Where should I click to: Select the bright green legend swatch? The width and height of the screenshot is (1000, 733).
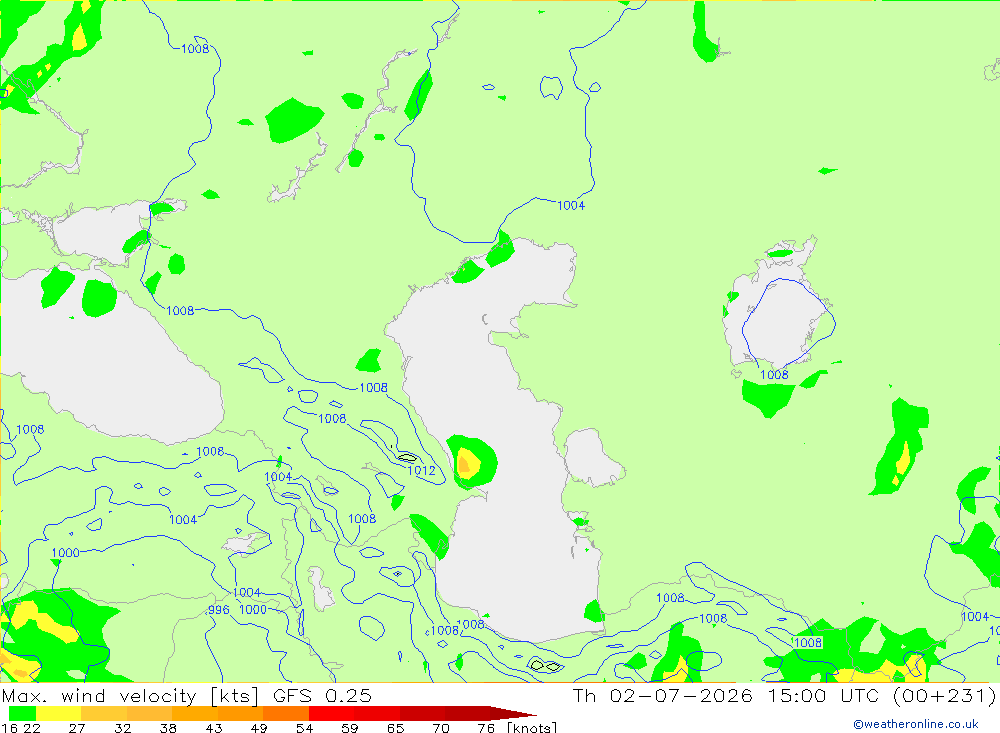22,713
